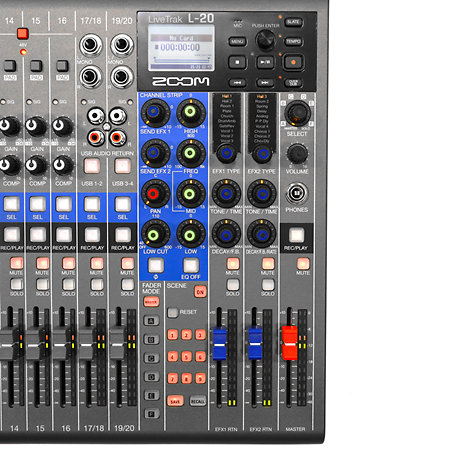Enable the OVER DUB button

coord(293,82)
